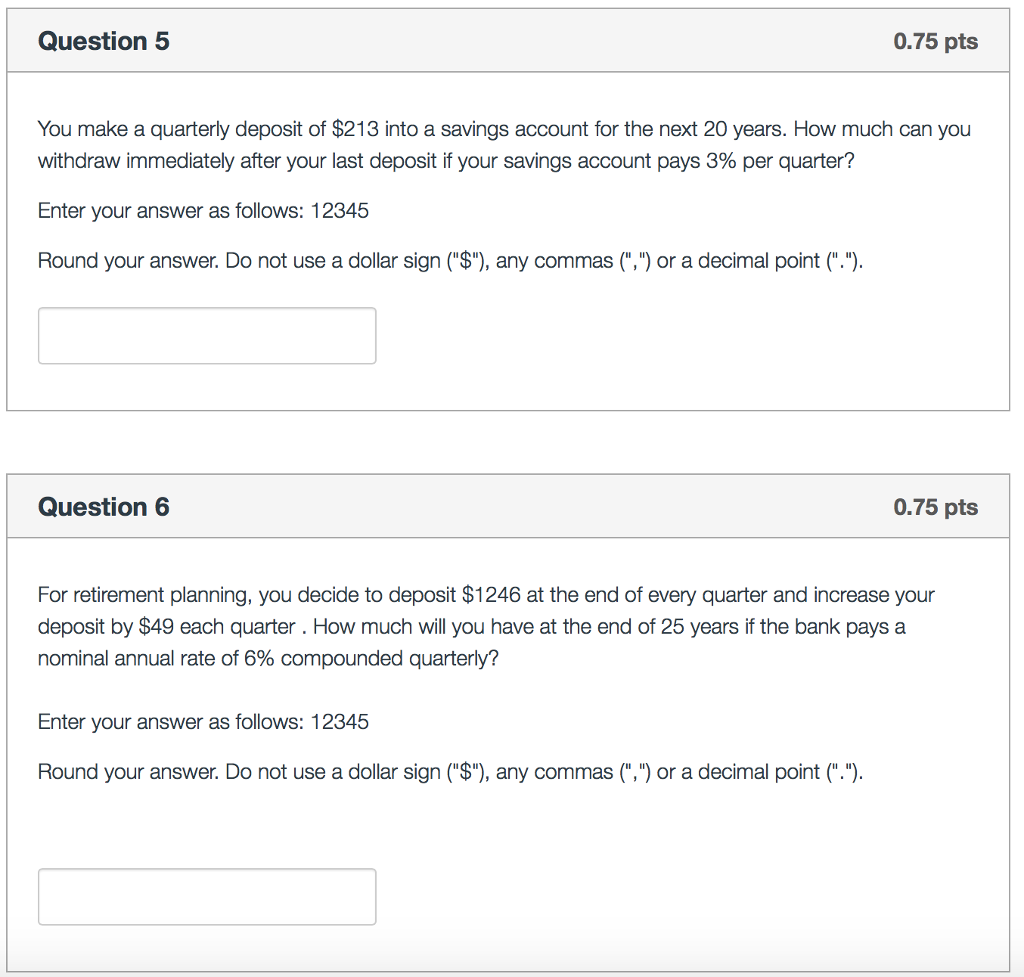The width and height of the screenshot is (1024, 977).
Task: Select the Question 6 heading
Action: point(104,507)
